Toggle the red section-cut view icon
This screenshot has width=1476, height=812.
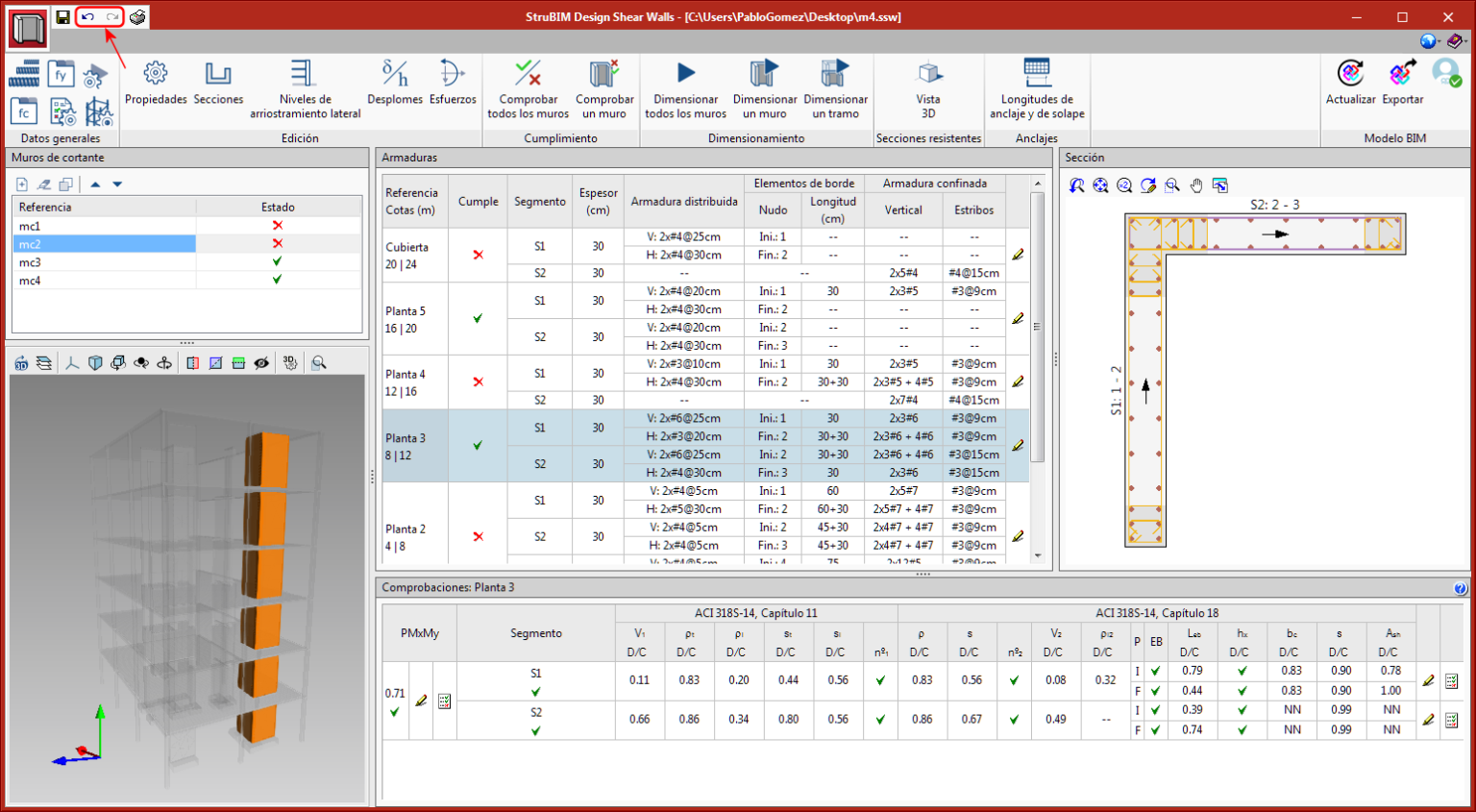click(193, 362)
